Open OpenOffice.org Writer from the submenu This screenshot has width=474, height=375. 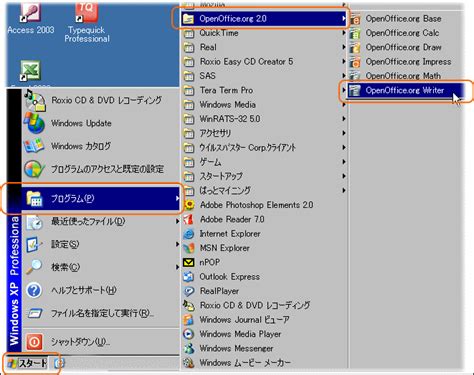coord(405,90)
